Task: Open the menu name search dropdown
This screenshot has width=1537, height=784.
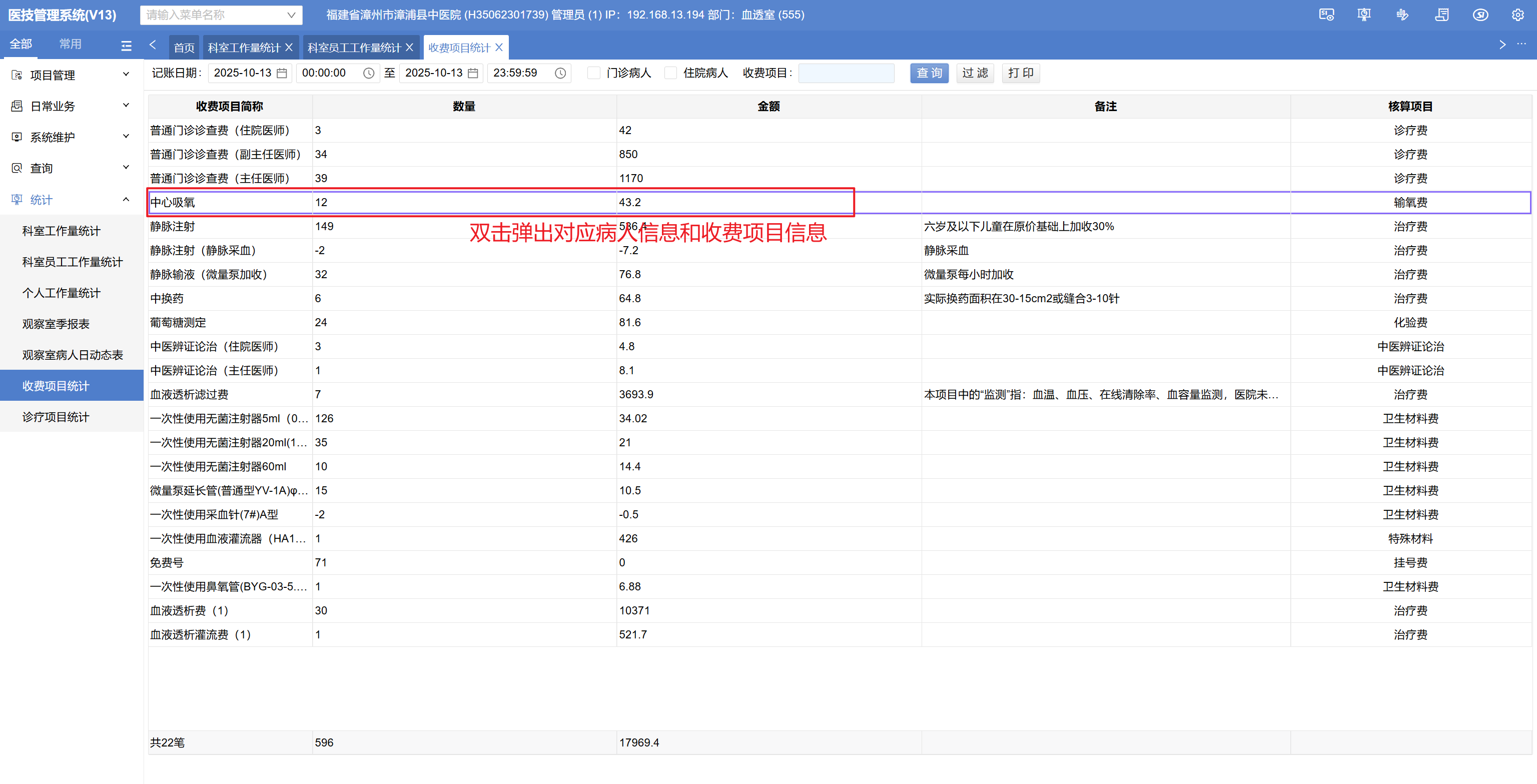Action: (291, 15)
